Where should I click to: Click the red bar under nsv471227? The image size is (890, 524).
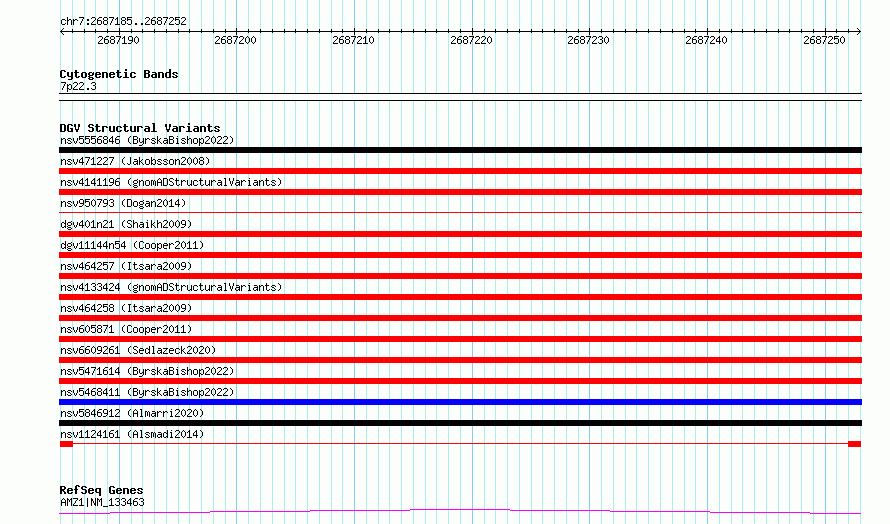point(460,171)
